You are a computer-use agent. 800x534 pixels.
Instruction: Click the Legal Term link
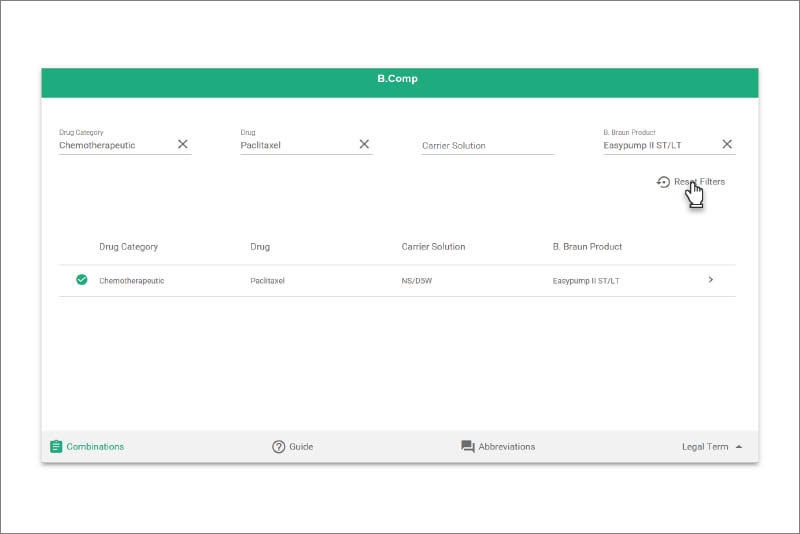pos(704,447)
